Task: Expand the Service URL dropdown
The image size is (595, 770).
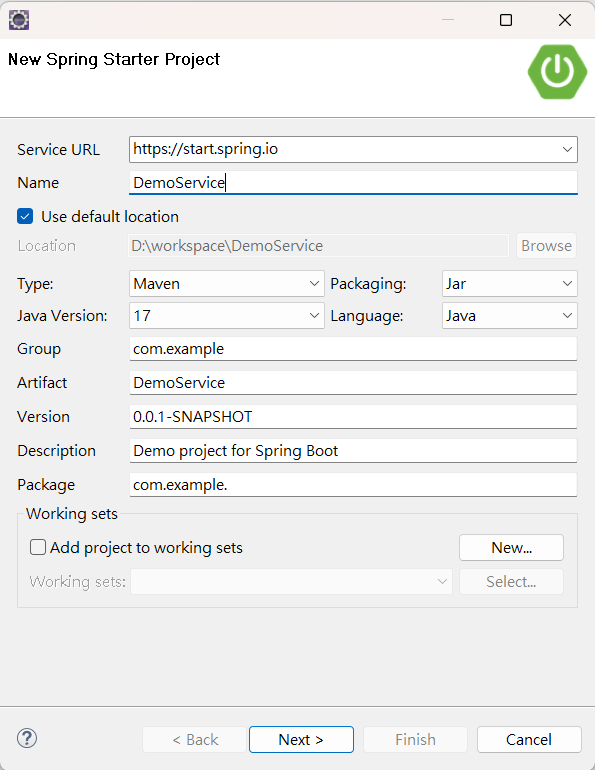Action: pos(567,149)
